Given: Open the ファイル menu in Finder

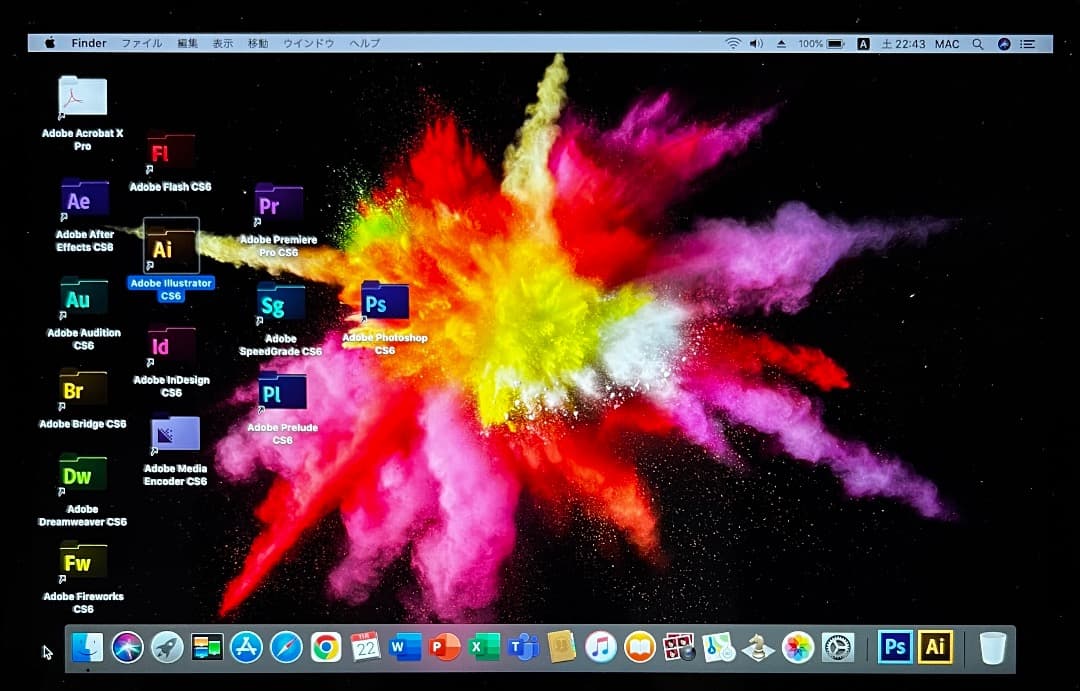Looking at the screenshot, I should click(141, 43).
